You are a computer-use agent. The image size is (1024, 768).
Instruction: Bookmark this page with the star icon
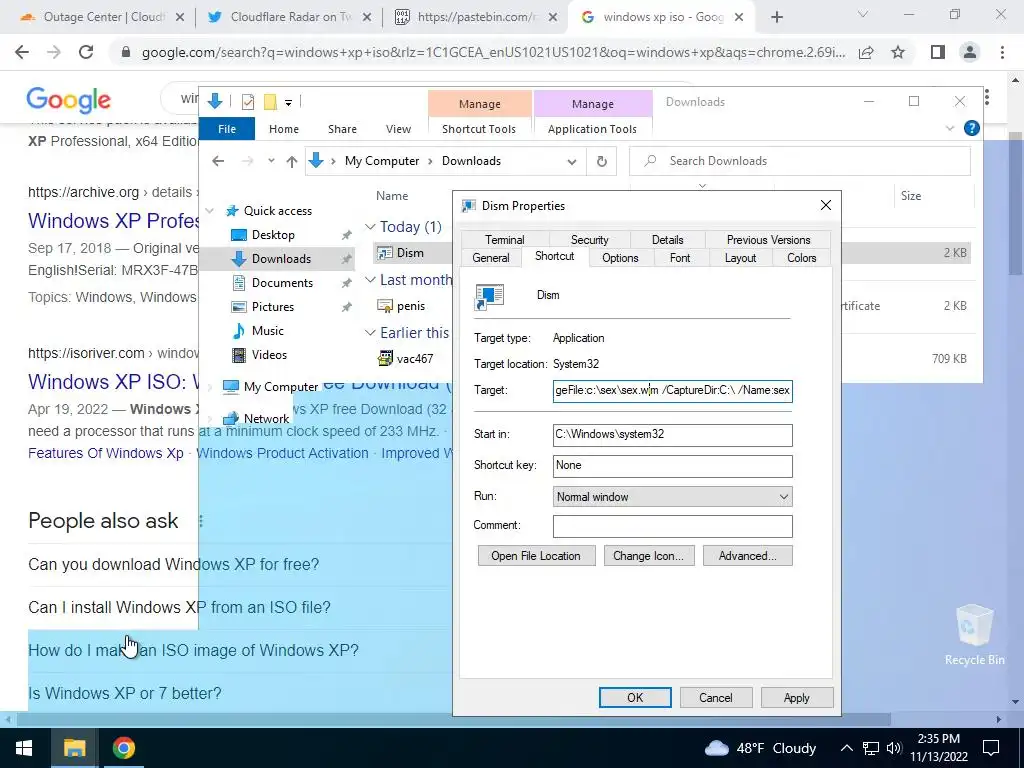[898, 52]
